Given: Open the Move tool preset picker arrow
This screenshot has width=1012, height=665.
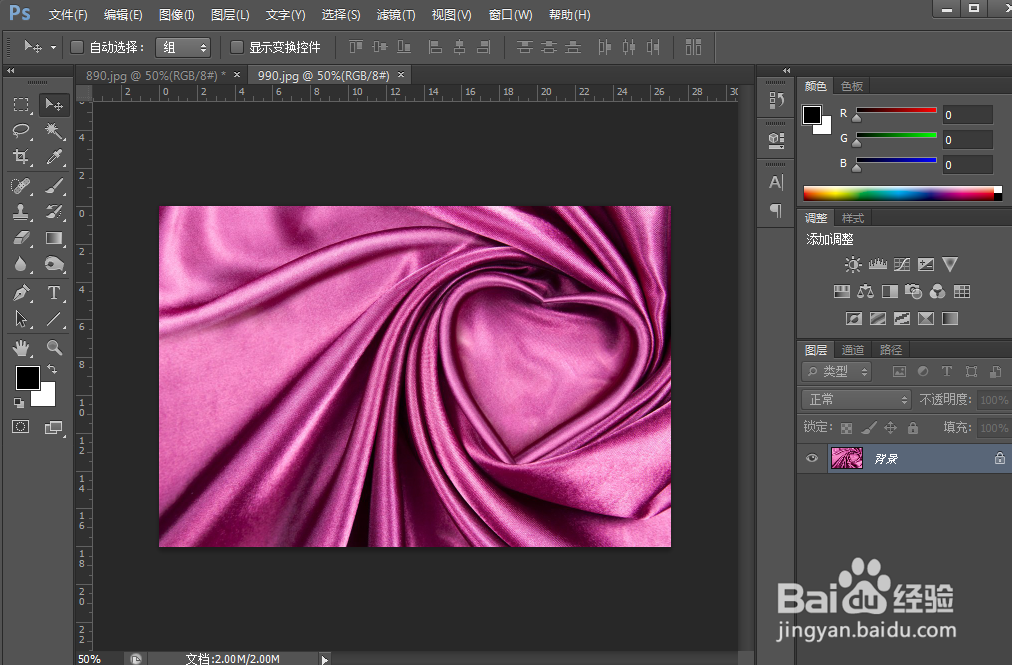Looking at the screenshot, I should coord(54,47).
